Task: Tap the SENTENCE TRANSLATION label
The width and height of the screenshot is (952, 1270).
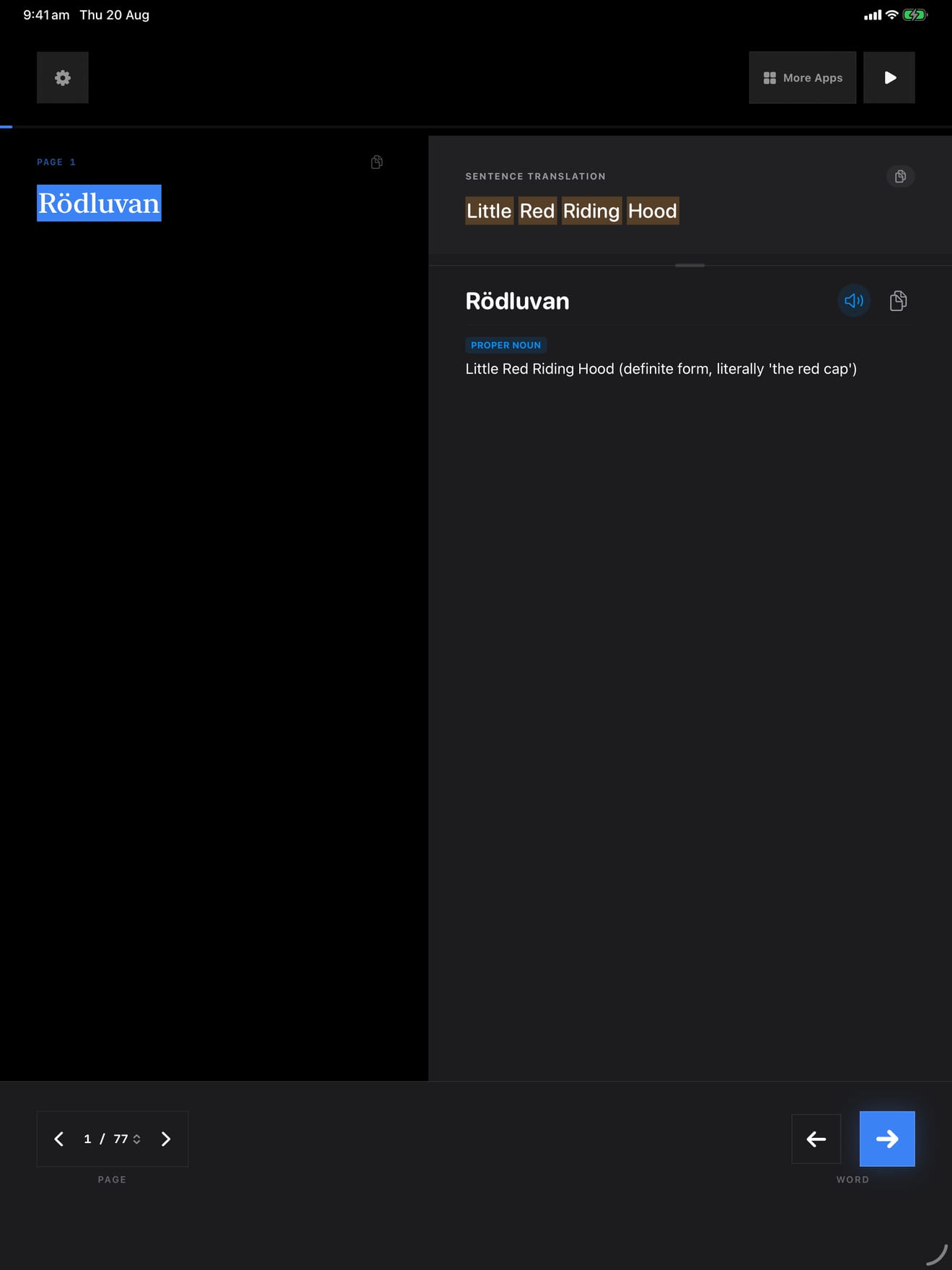Action: [x=535, y=176]
